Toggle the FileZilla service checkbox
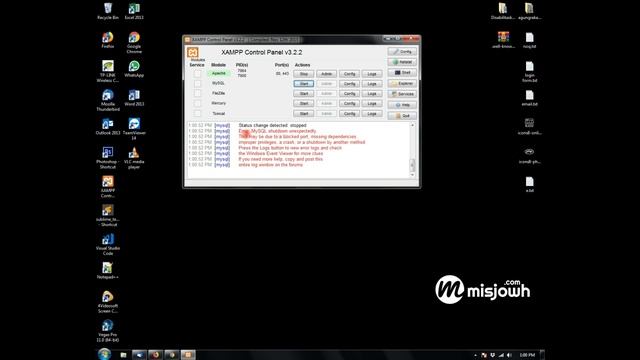This screenshot has height=360, width=640. coord(197,93)
